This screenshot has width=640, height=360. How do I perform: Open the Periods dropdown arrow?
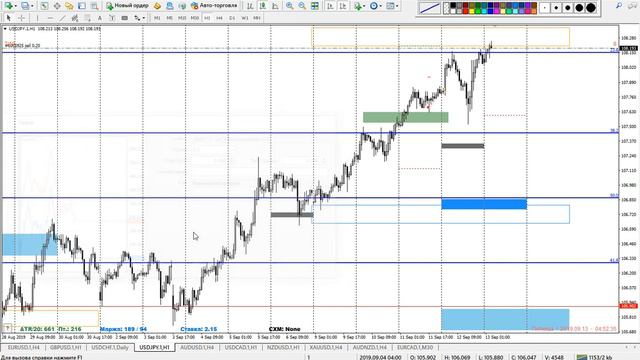coord(381,6)
